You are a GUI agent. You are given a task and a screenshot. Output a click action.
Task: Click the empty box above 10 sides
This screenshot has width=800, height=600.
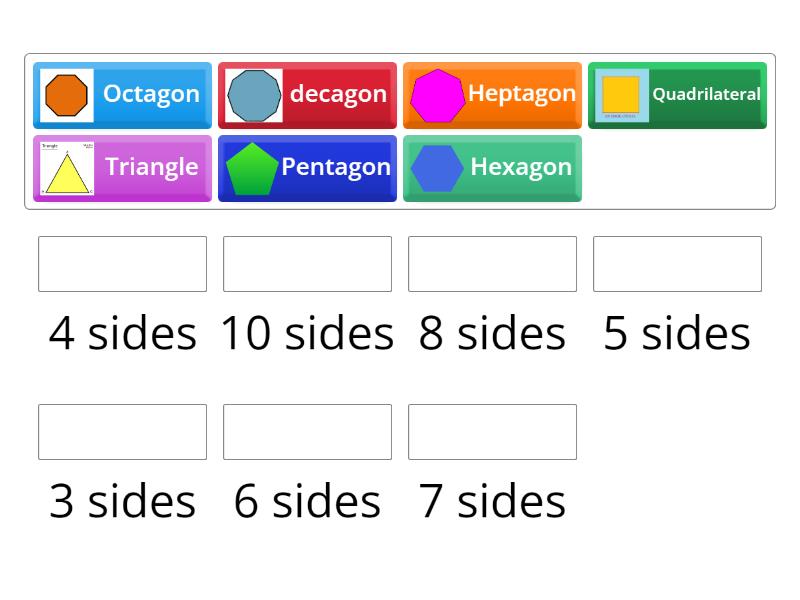tap(307, 264)
